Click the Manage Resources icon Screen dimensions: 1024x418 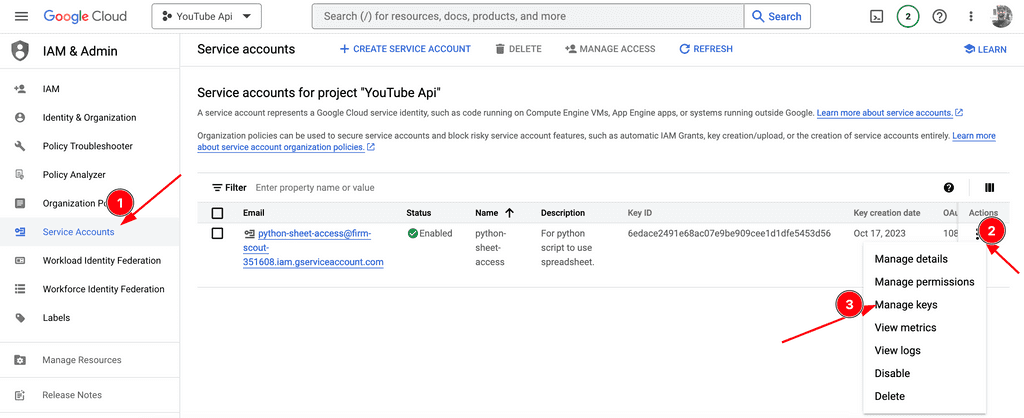point(20,360)
